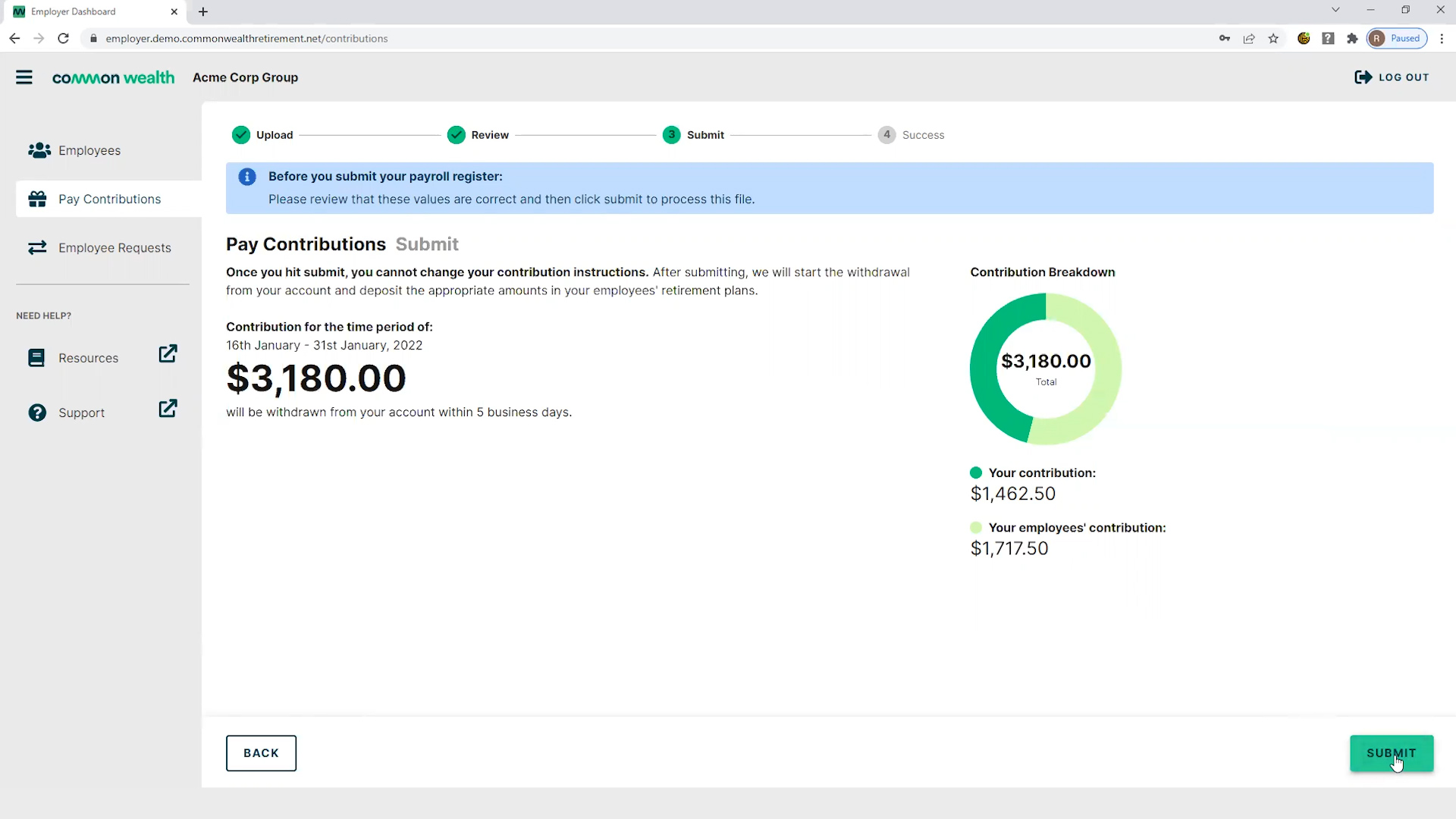Viewport: 1456px width, 819px height.
Task: Go to completed Review step
Action: click(x=478, y=135)
